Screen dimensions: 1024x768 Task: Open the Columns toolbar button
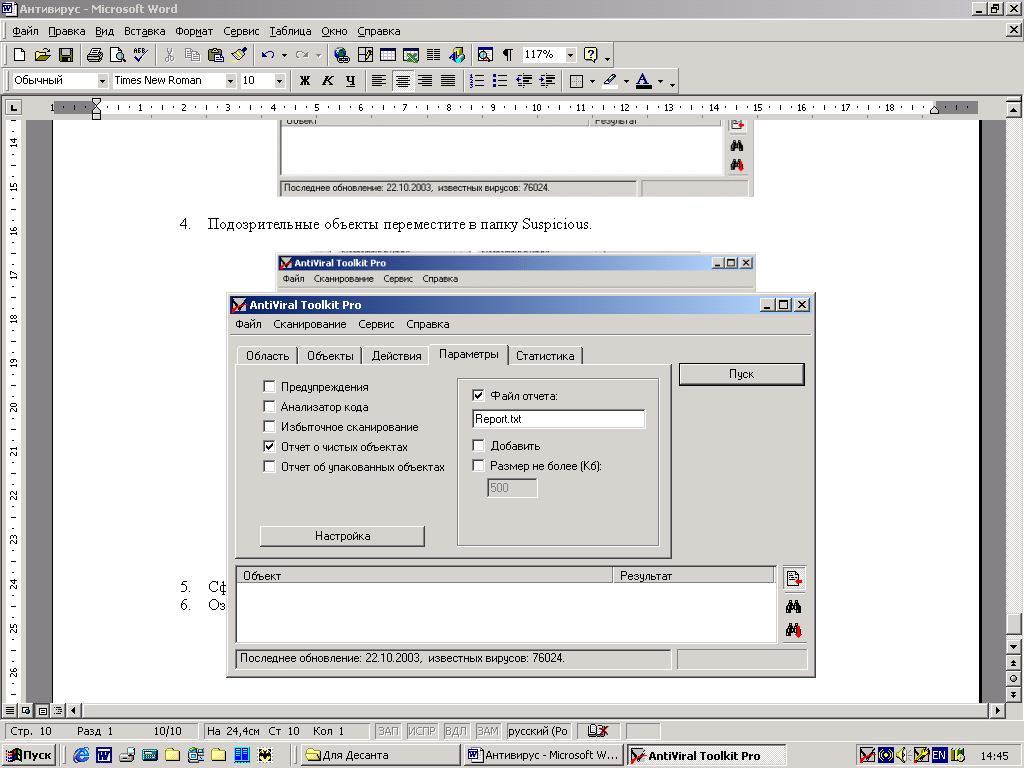[x=434, y=55]
